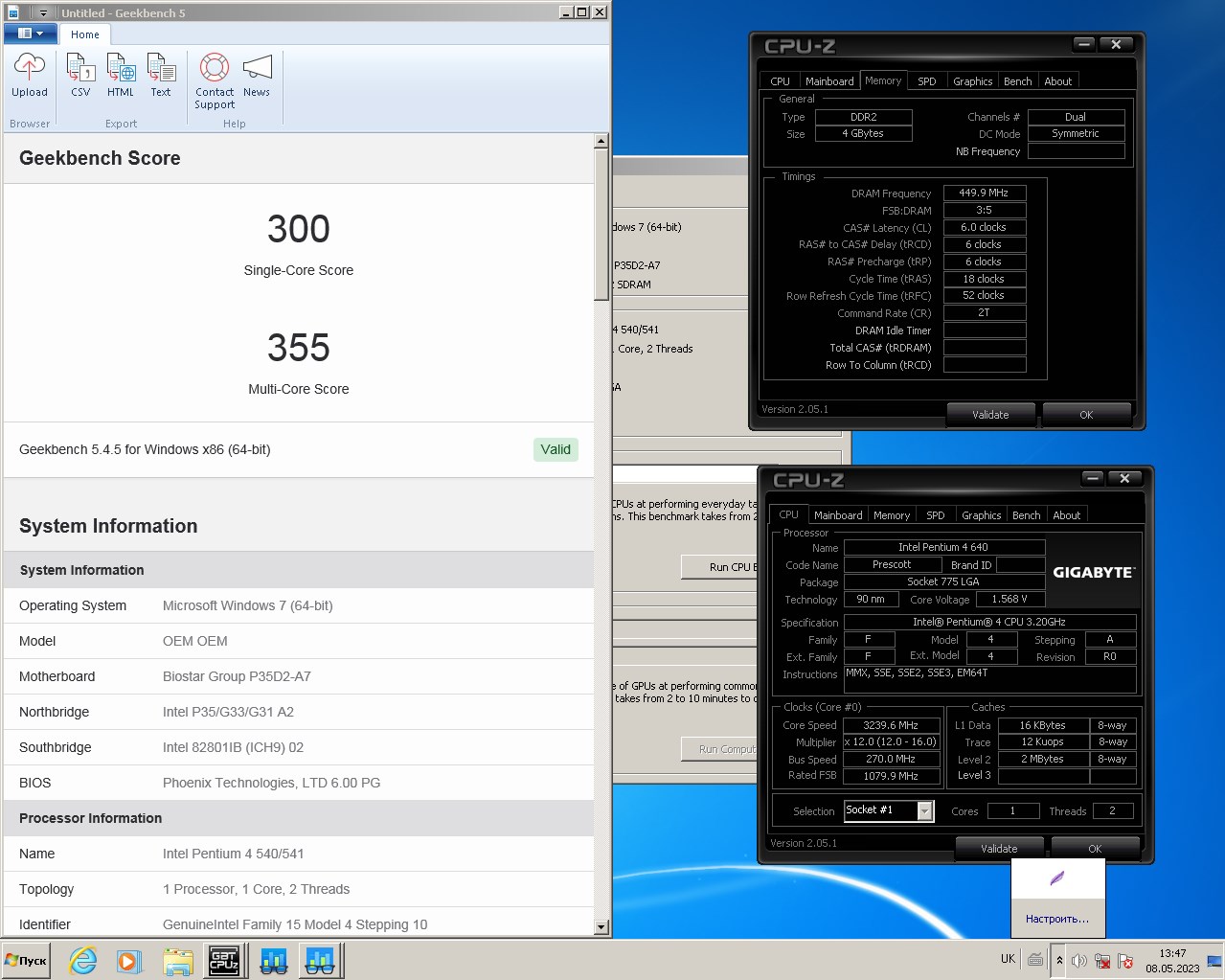Image resolution: width=1225 pixels, height=980 pixels.
Task: Expand hidden tray icons chevron
Action: tap(1059, 960)
